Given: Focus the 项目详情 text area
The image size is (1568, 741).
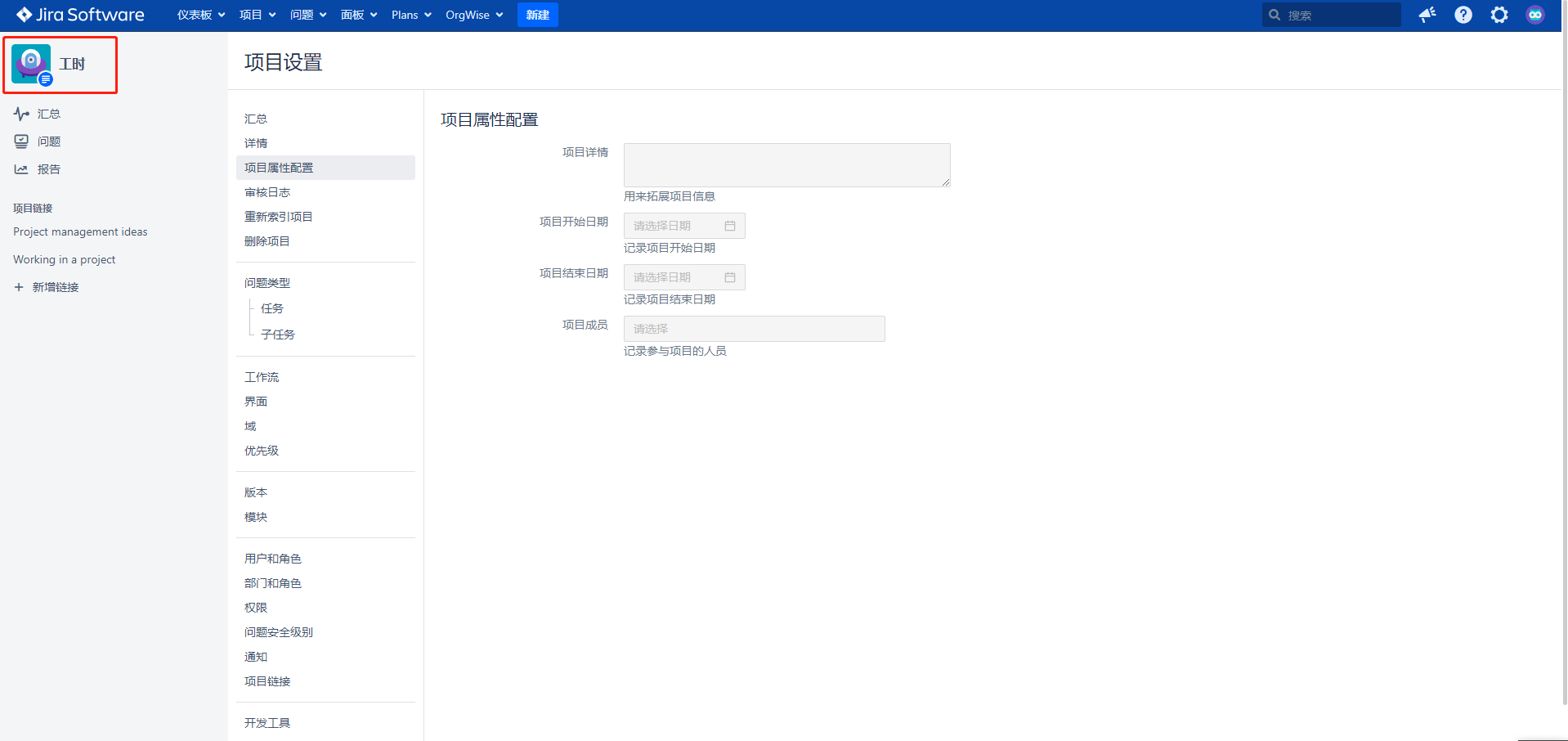Looking at the screenshot, I should click(x=786, y=165).
